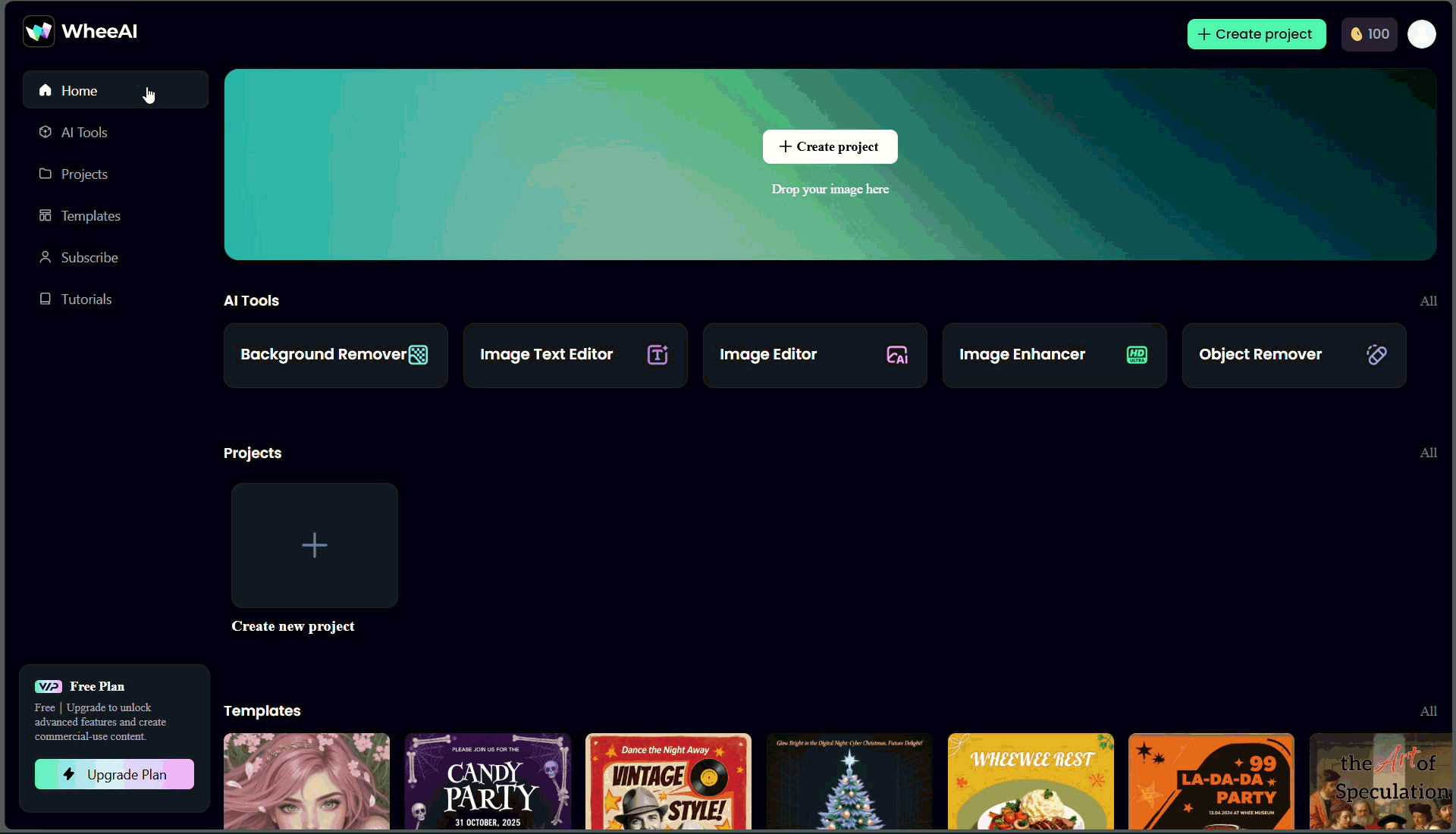Viewport: 1456px width, 834px height.
Task: Show All AI Tools link
Action: 1428,301
